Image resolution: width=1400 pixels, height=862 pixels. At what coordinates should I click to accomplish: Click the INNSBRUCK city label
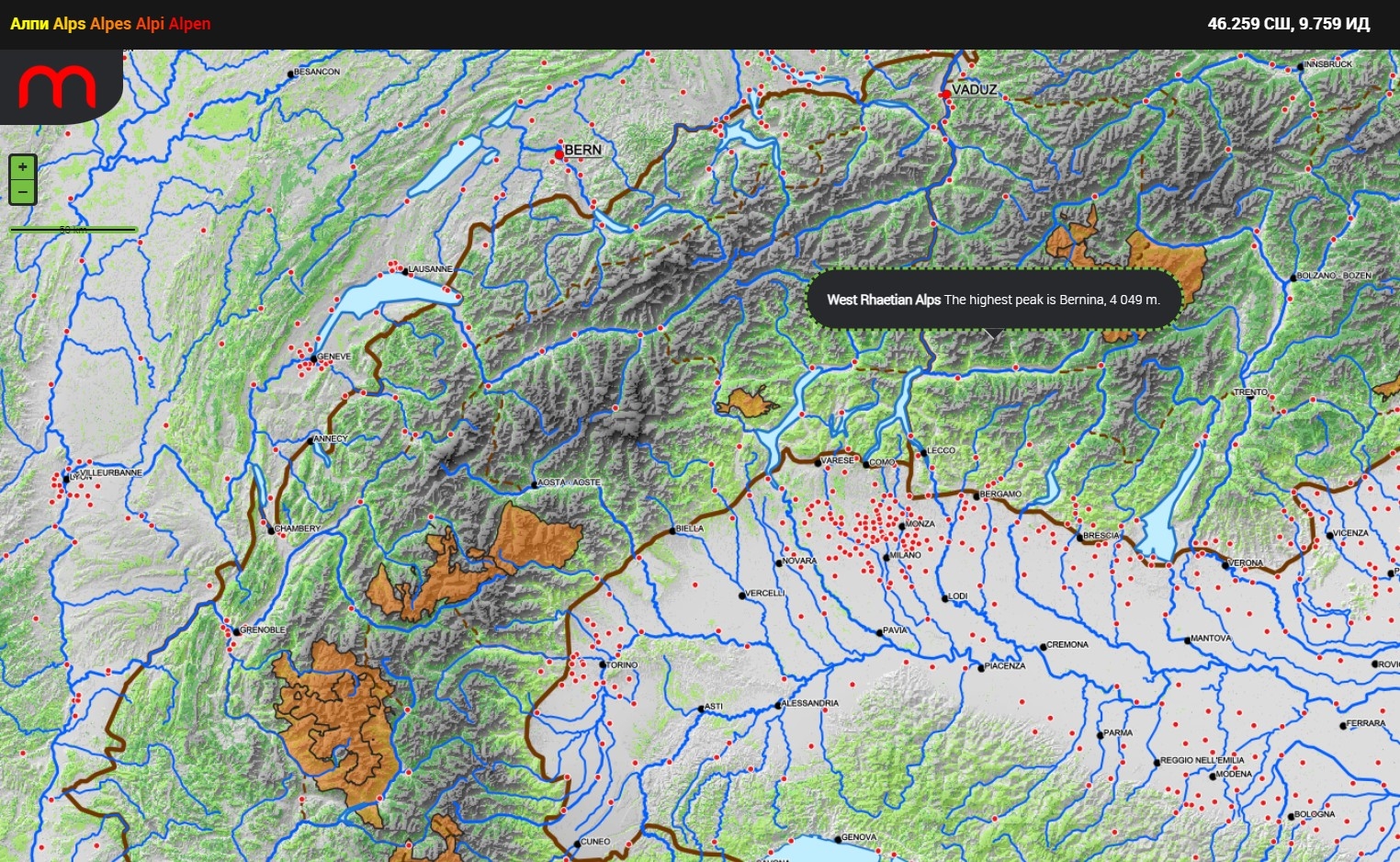(1328, 64)
